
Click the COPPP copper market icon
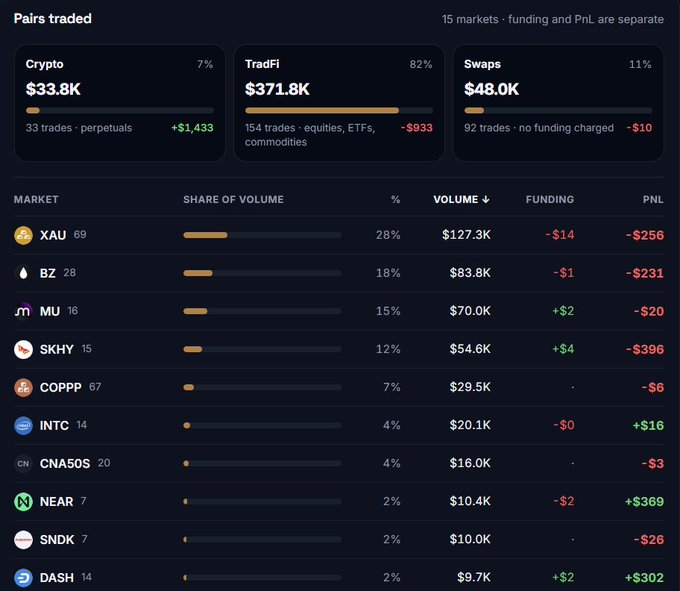point(23,388)
